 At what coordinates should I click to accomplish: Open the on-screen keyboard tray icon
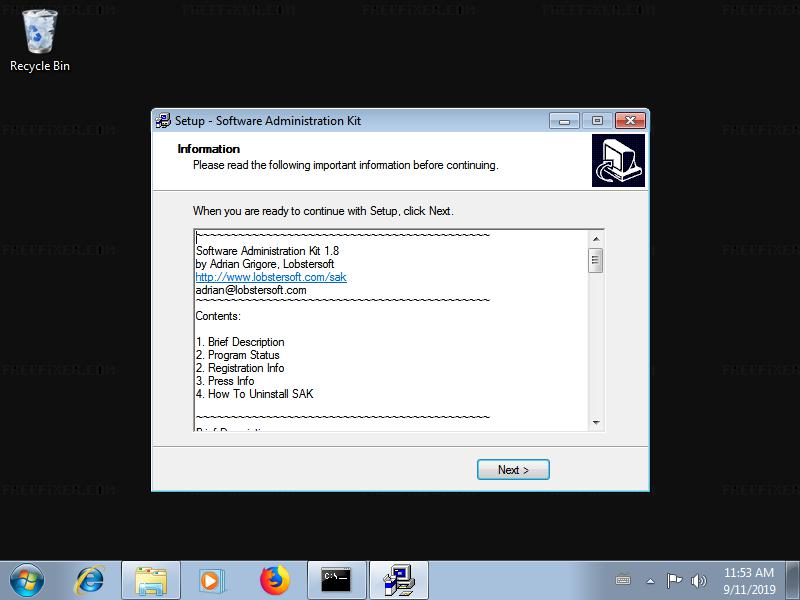(x=623, y=581)
